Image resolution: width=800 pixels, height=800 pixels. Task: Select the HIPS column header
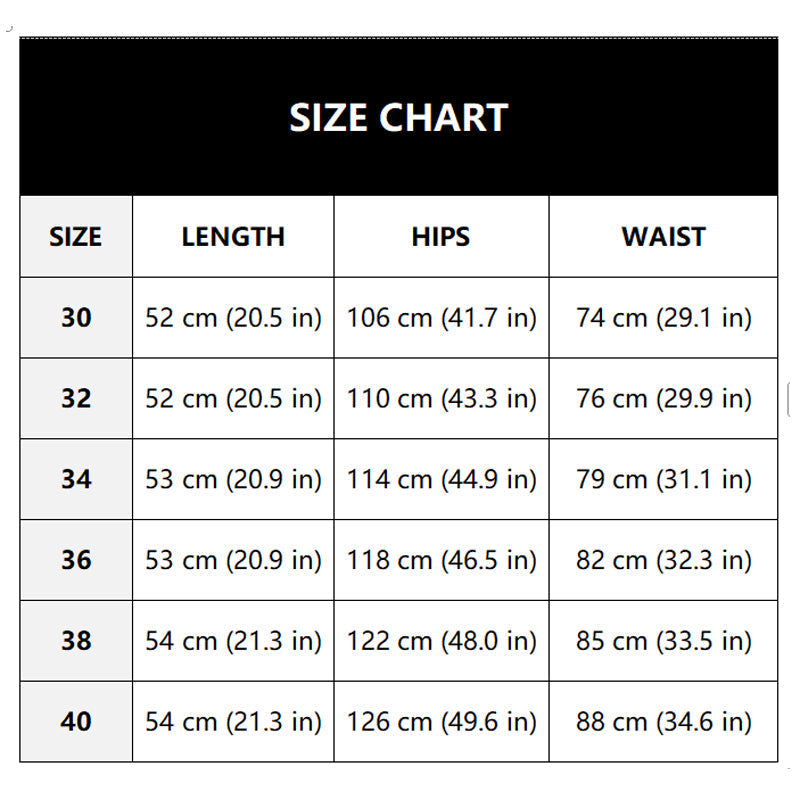(x=441, y=237)
